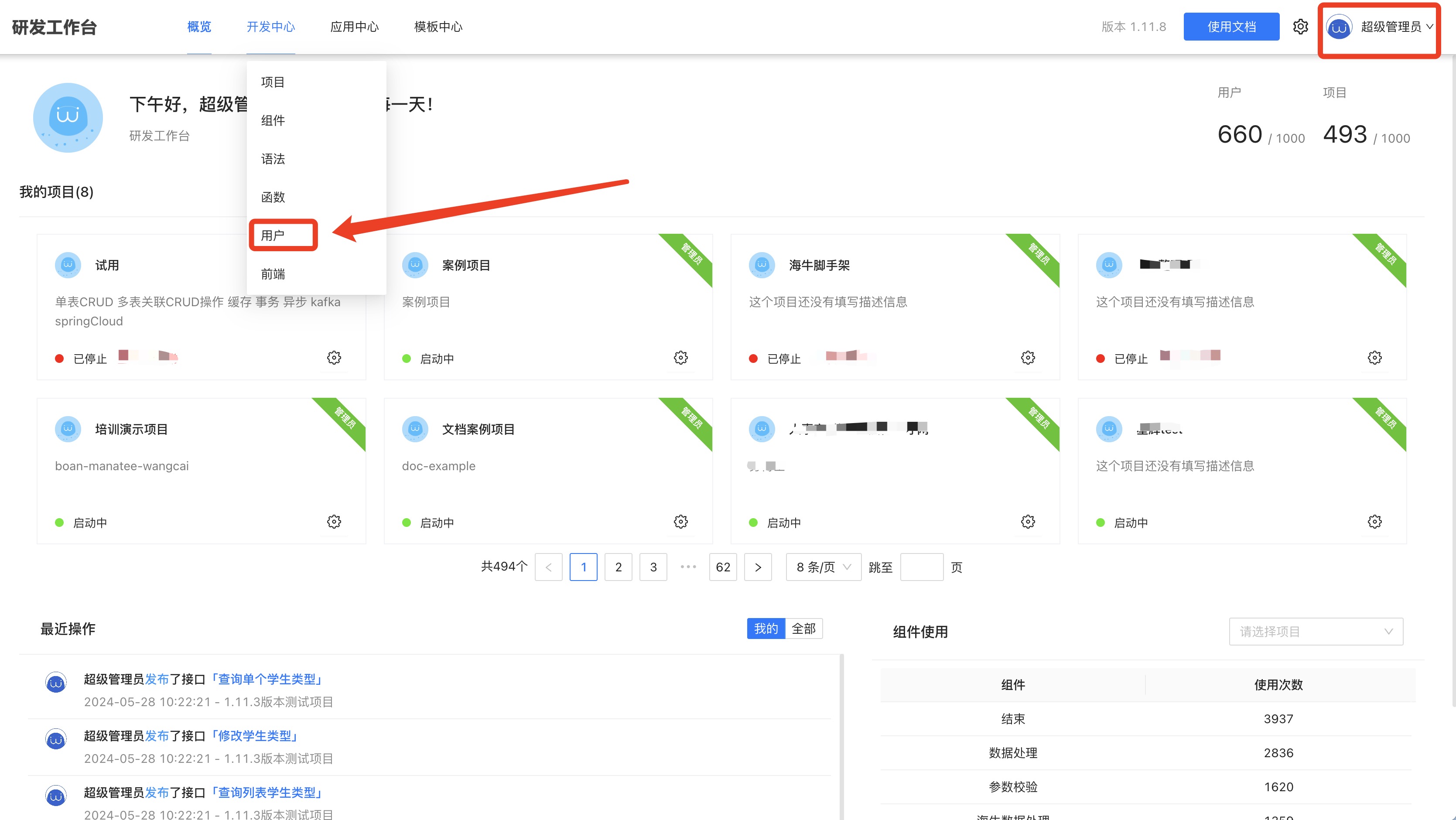
Task: Open settings gear for 文档案例项目 card
Action: click(680, 522)
